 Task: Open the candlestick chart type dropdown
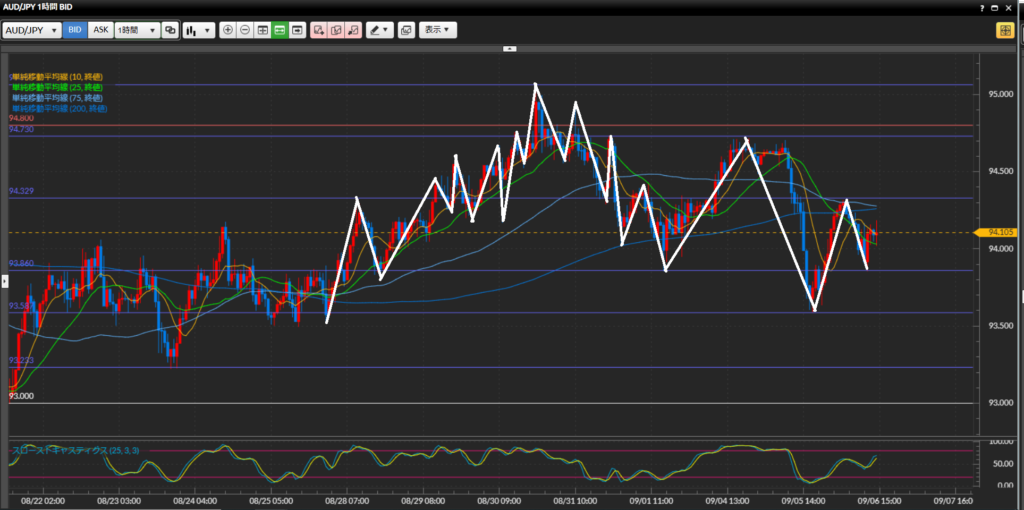(199, 30)
